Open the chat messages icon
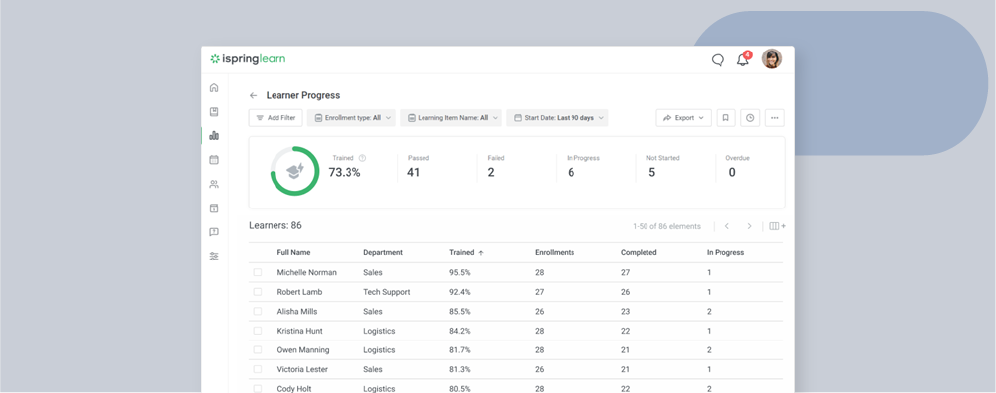This screenshot has width=996, height=393. 718,60
